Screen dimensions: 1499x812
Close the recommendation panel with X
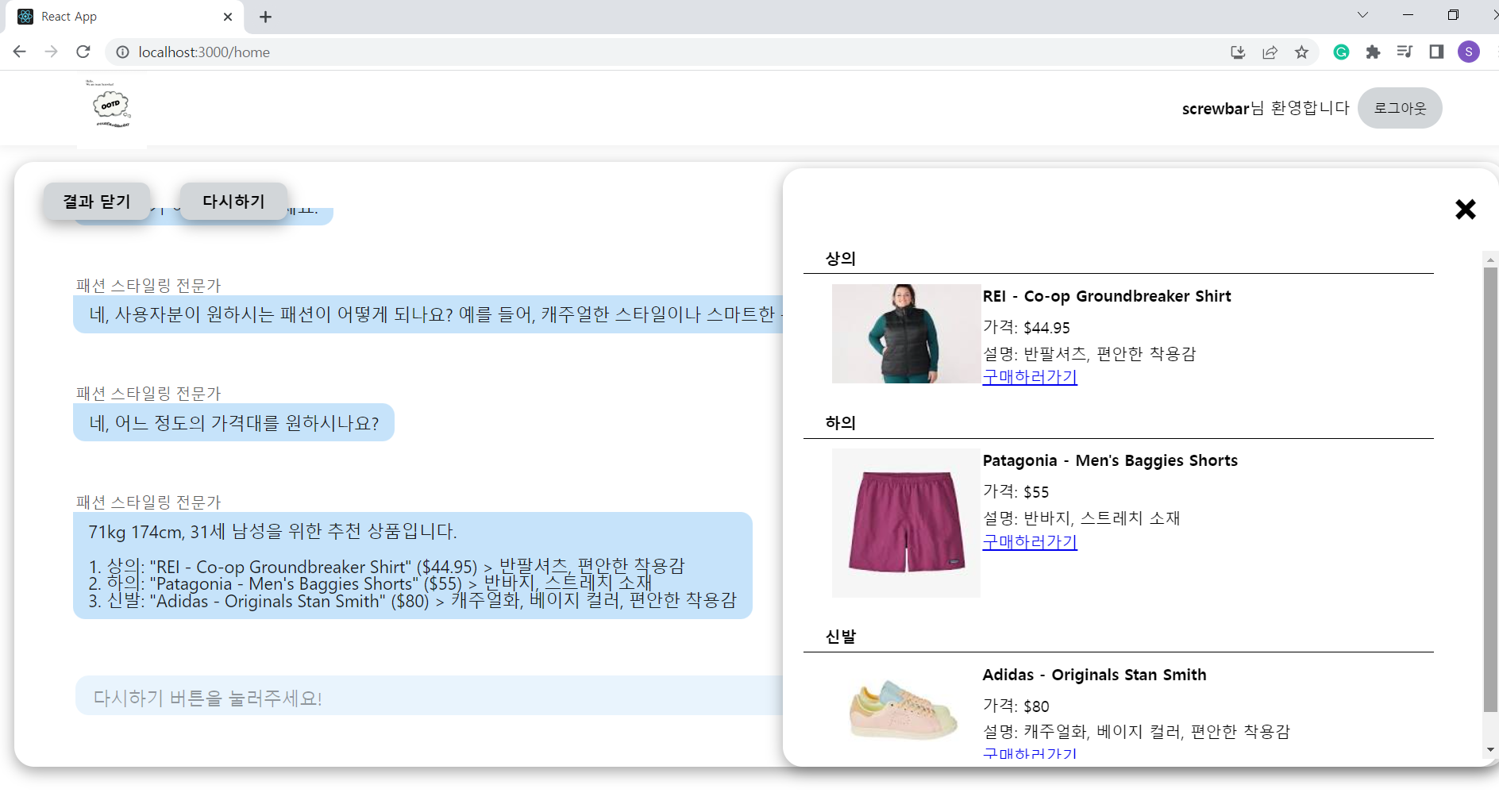tap(1465, 210)
